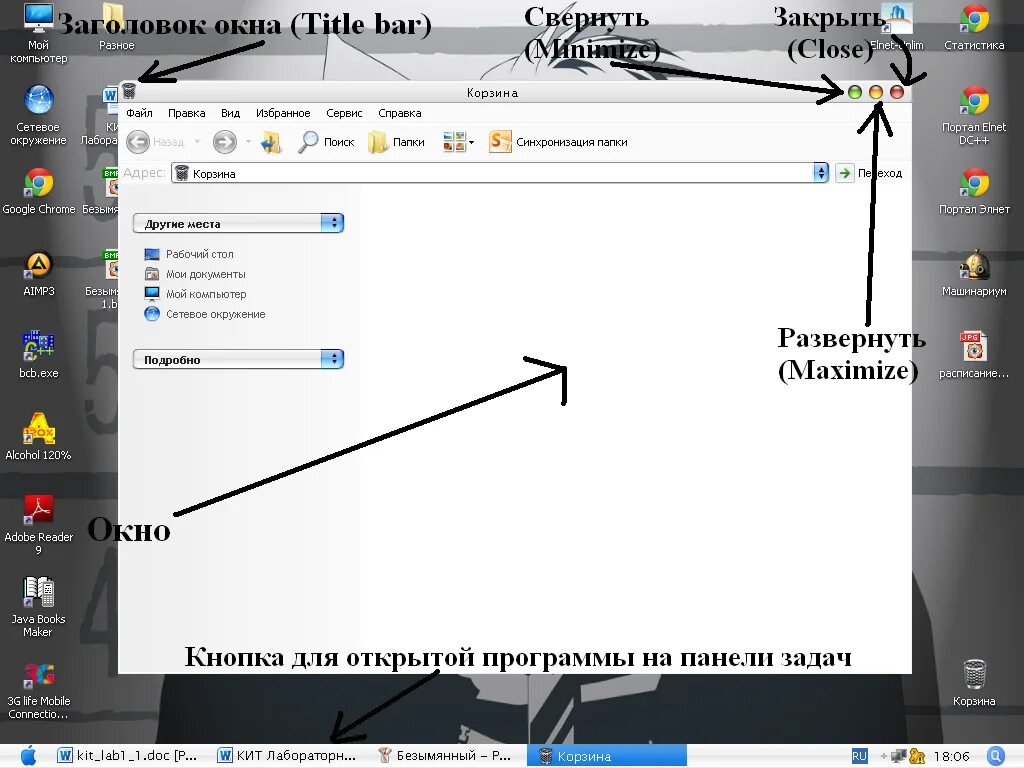Click the forward arrow navigation button
Image resolution: width=1024 pixels, height=768 pixels.
[225, 142]
